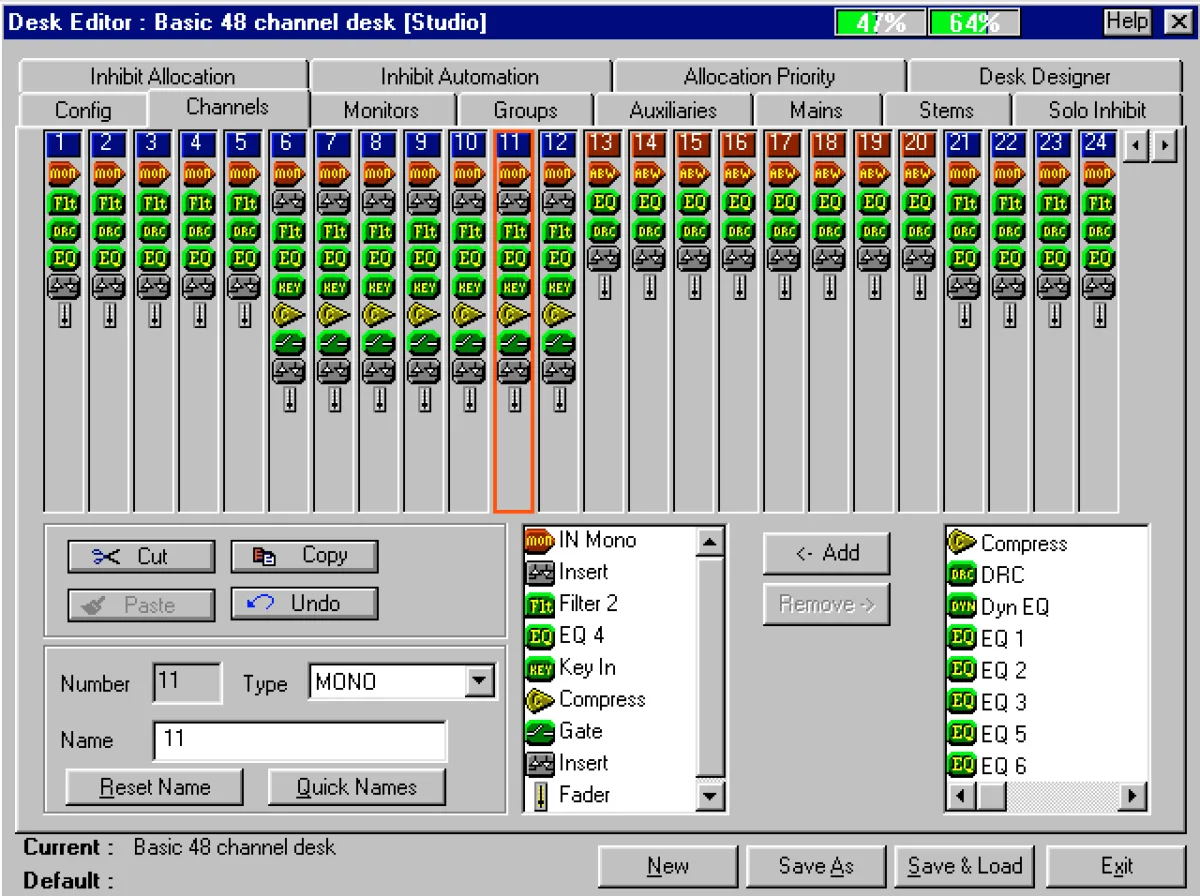Image resolution: width=1200 pixels, height=896 pixels.
Task: Click the Exit button
Action: (x=1116, y=866)
